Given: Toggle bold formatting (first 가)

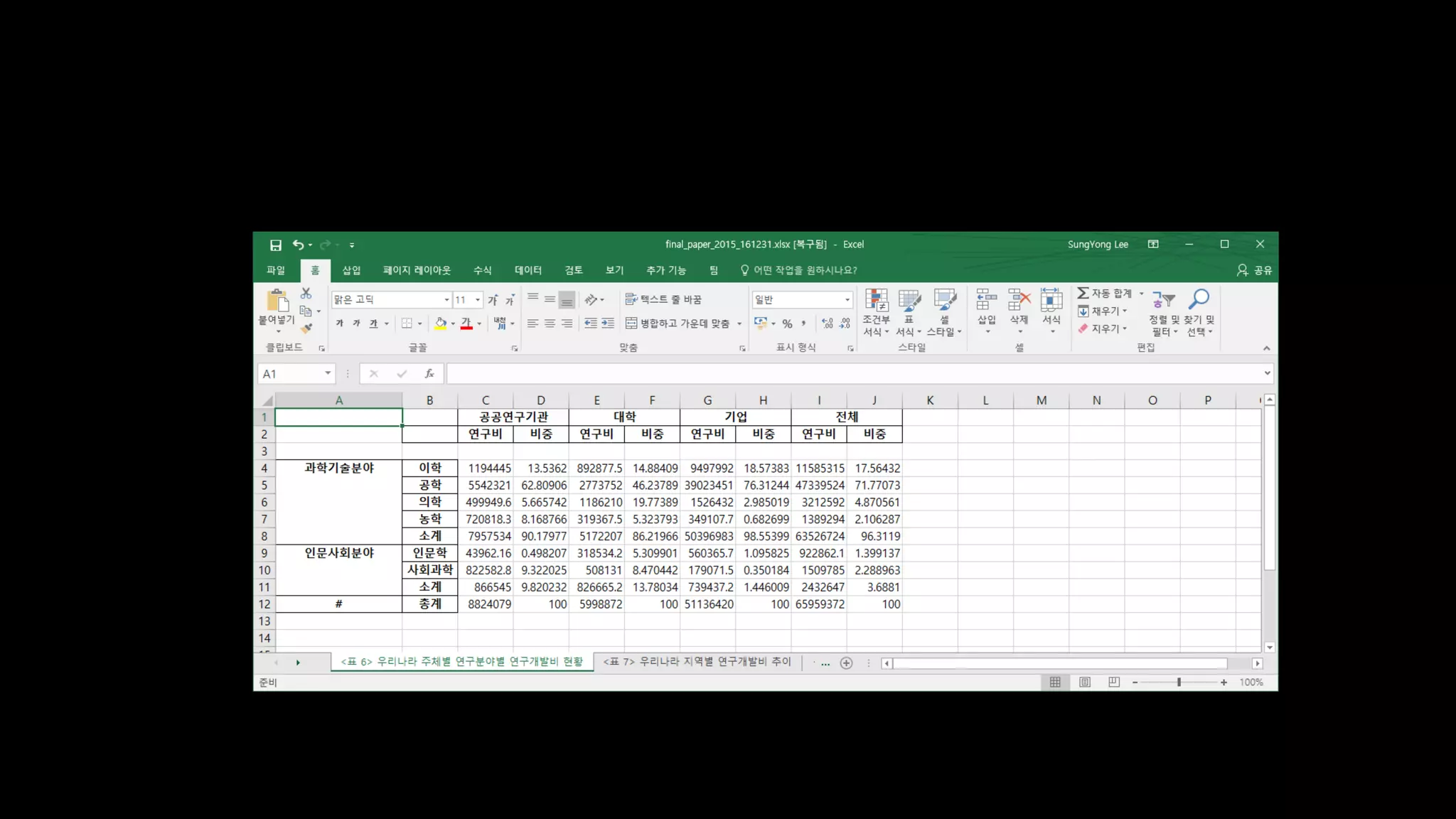Looking at the screenshot, I should (340, 323).
